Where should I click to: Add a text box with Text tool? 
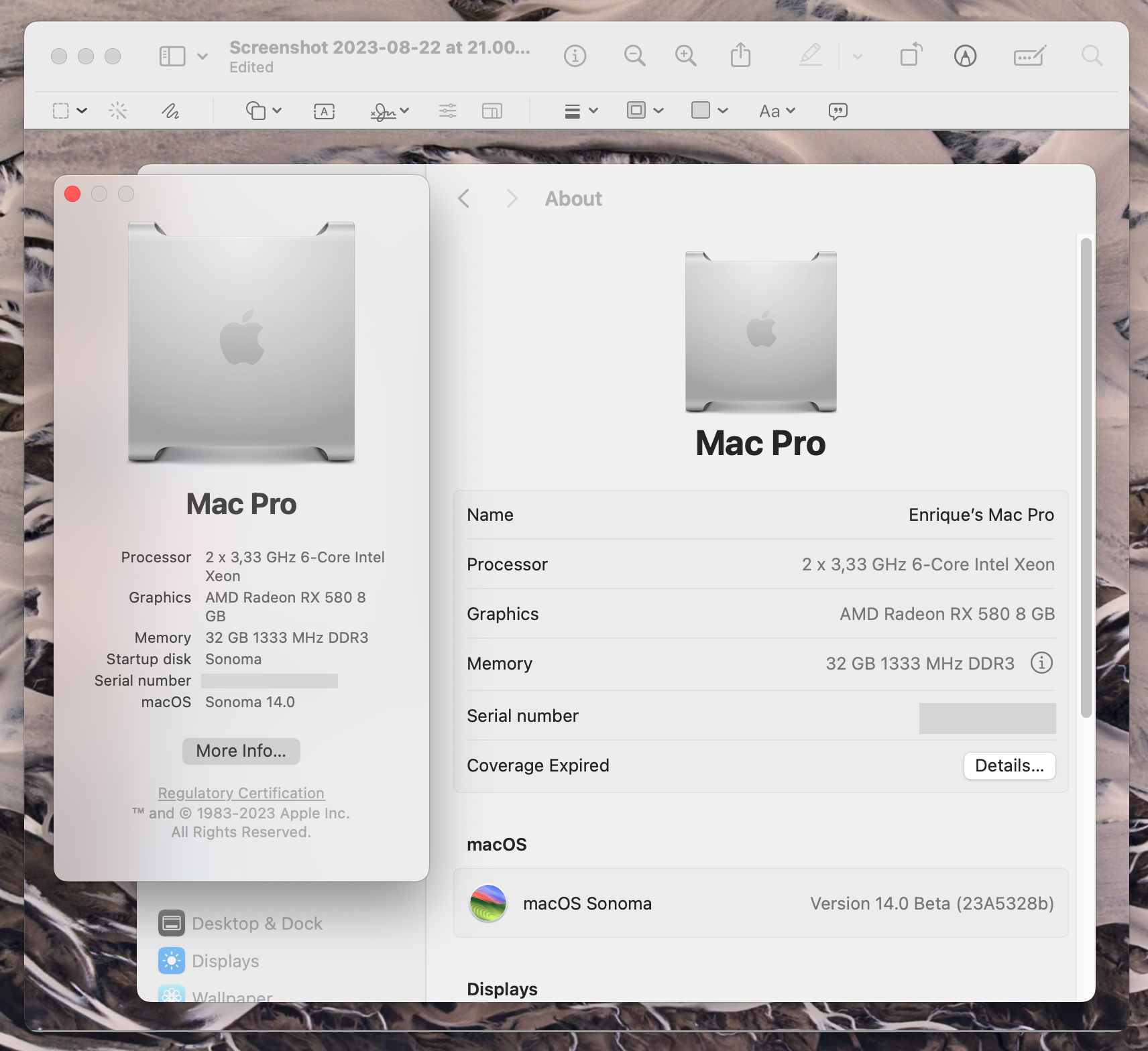(324, 111)
